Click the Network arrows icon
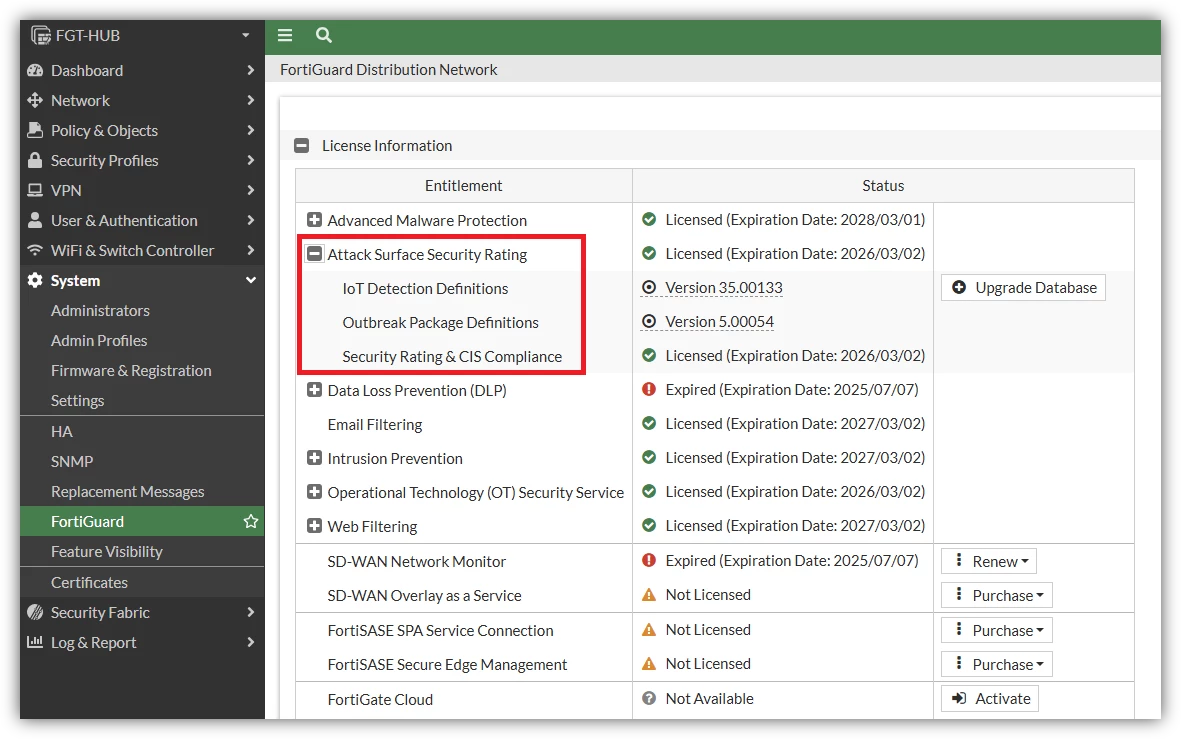The image size is (1181, 739). coord(35,100)
